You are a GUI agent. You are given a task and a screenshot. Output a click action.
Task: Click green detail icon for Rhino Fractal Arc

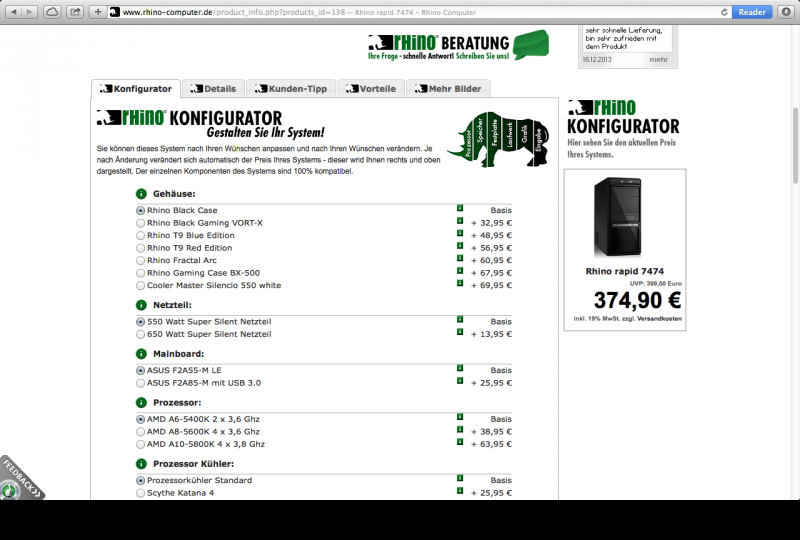[x=460, y=260]
